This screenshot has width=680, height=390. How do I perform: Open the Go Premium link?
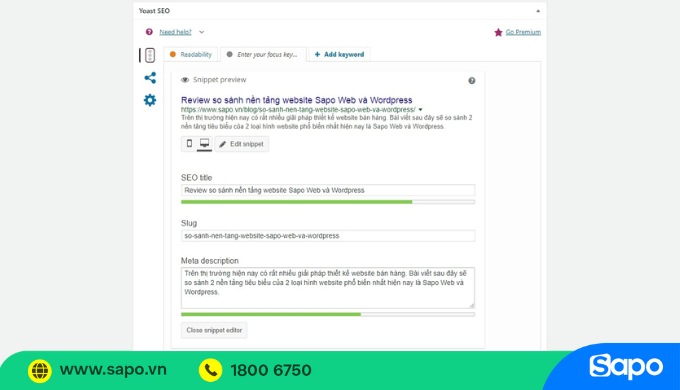[x=523, y=32]
